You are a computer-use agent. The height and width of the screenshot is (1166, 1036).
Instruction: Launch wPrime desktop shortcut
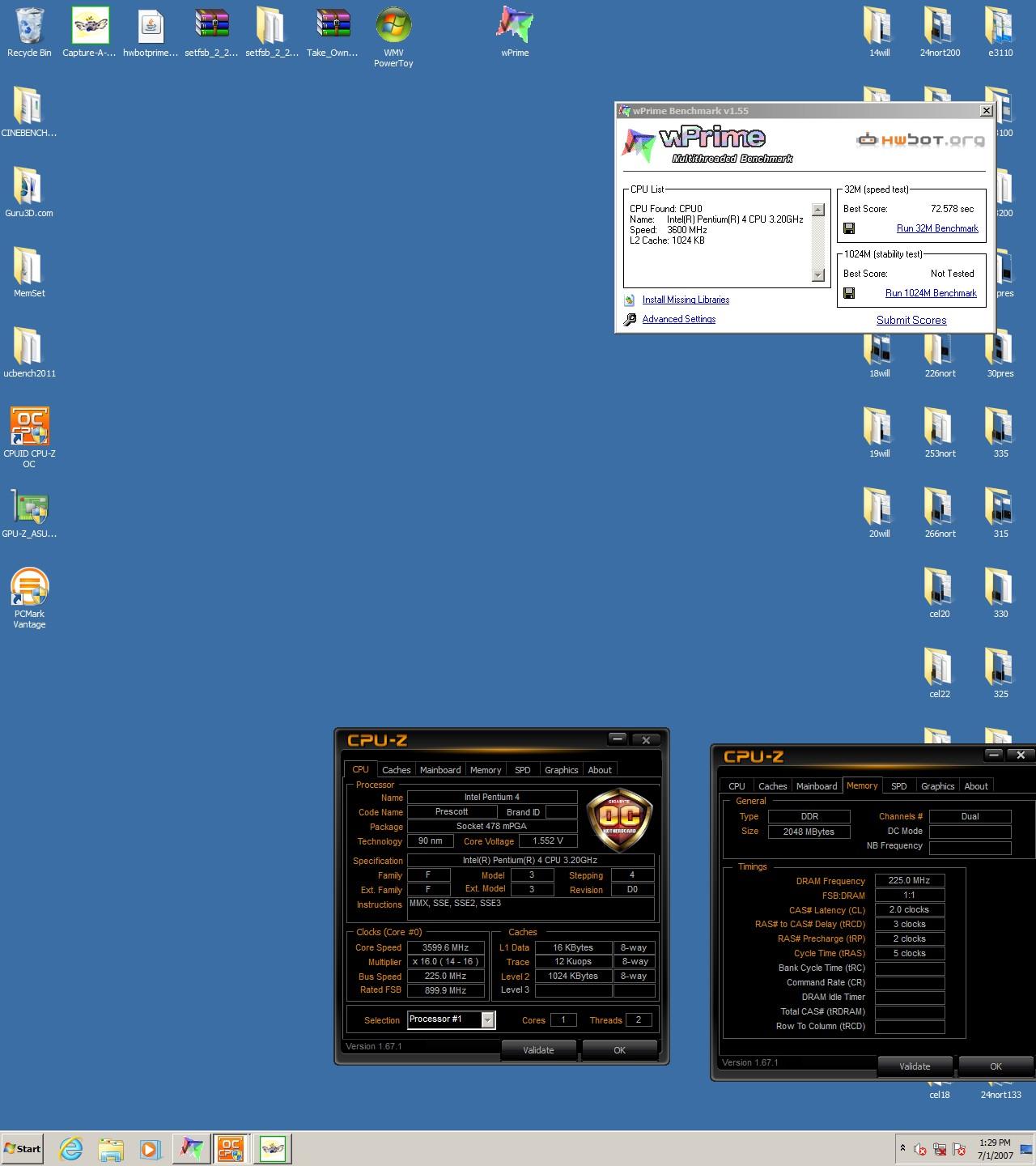point(515,32)
